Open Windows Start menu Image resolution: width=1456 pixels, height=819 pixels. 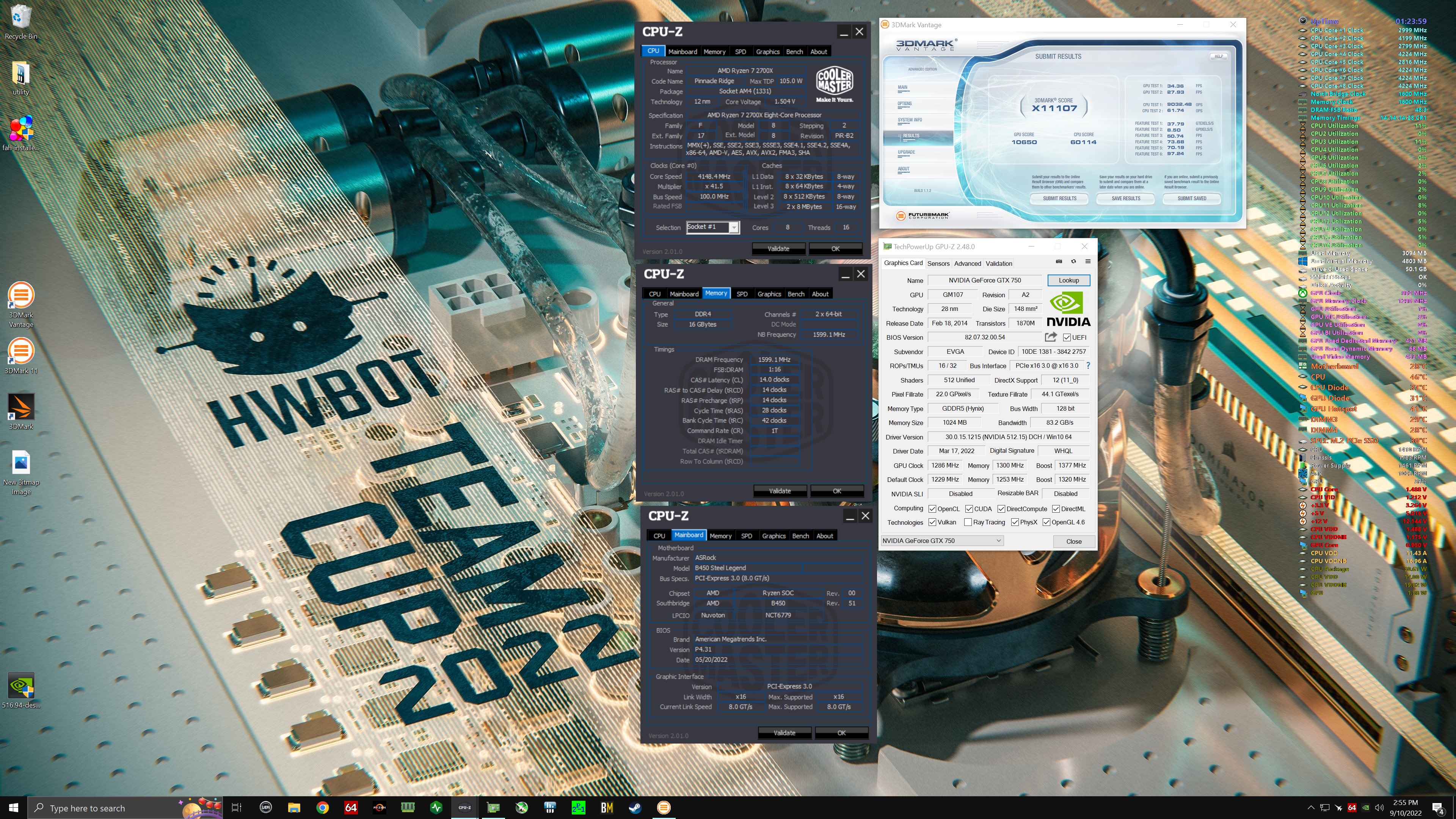tap(14, 808)
